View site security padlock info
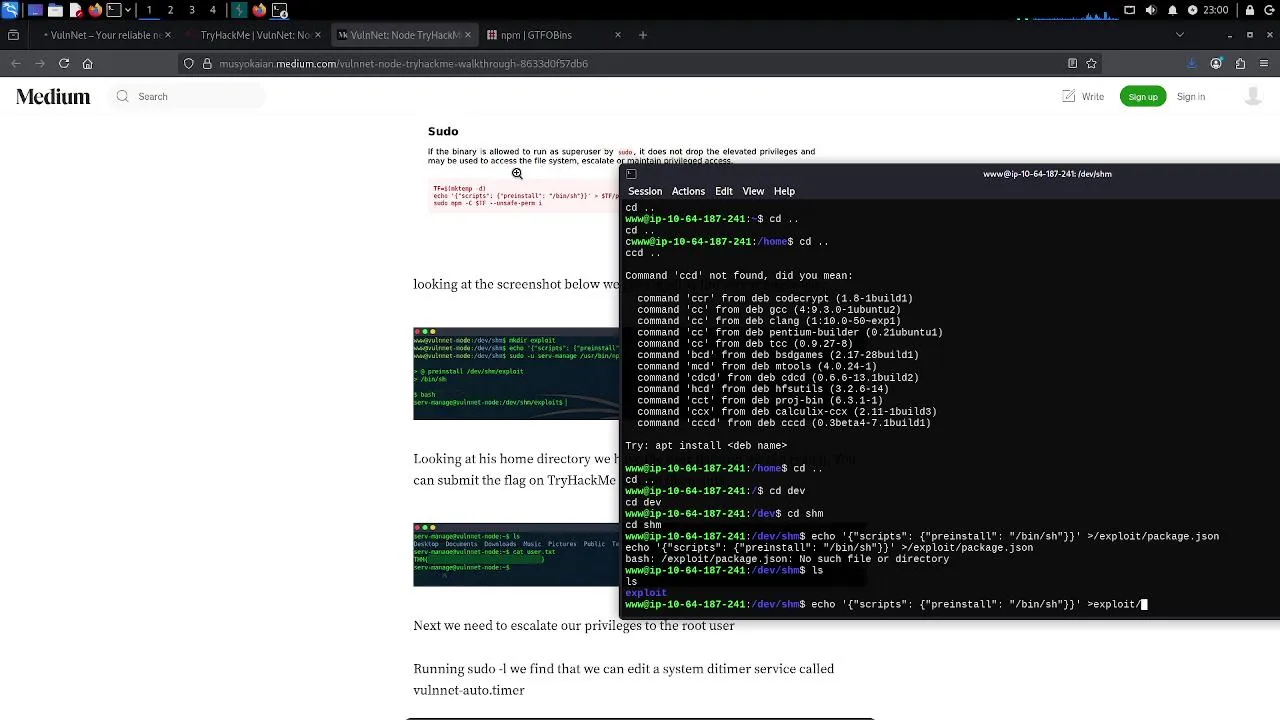Viewport: 1280px width, 720px height. tap(207, 63)
